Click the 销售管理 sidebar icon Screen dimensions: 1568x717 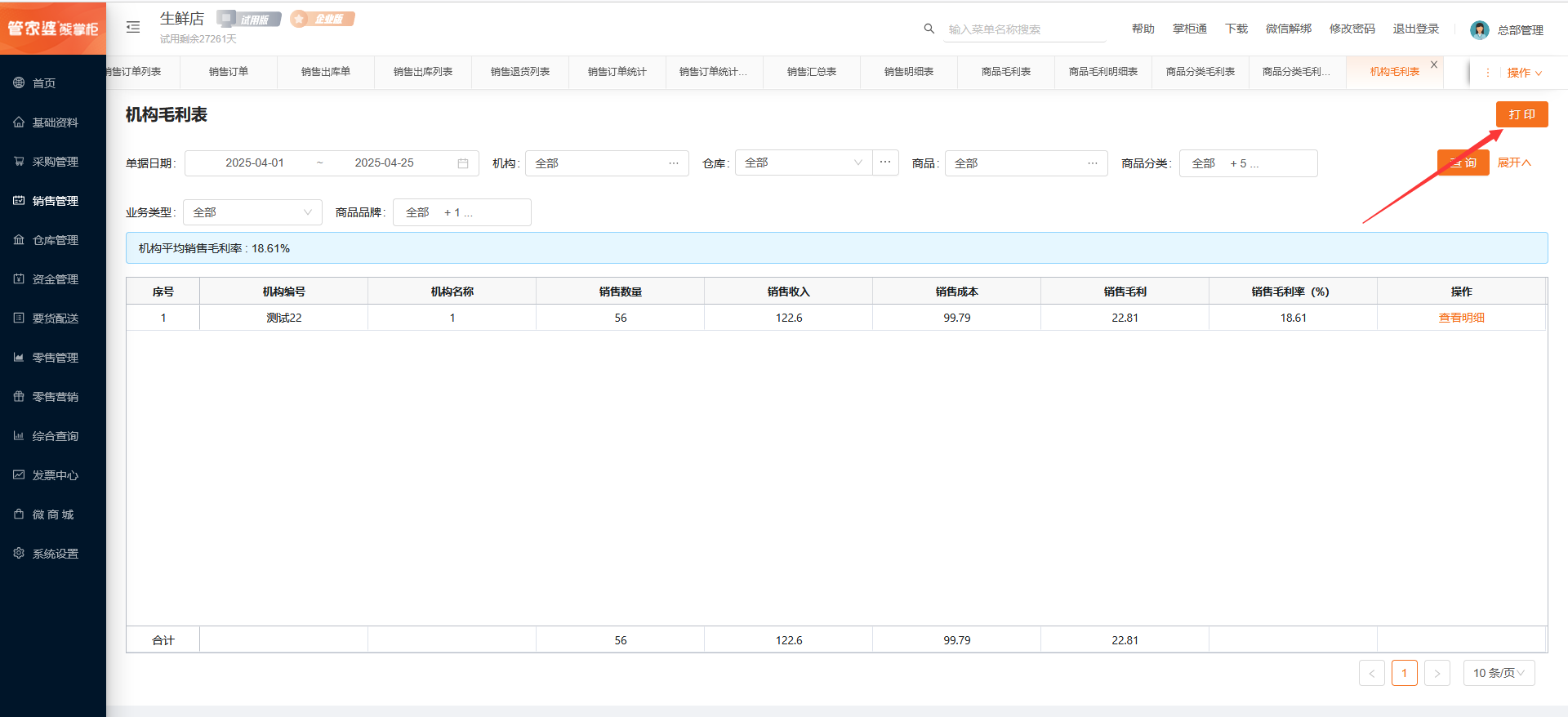pos(19,201)
